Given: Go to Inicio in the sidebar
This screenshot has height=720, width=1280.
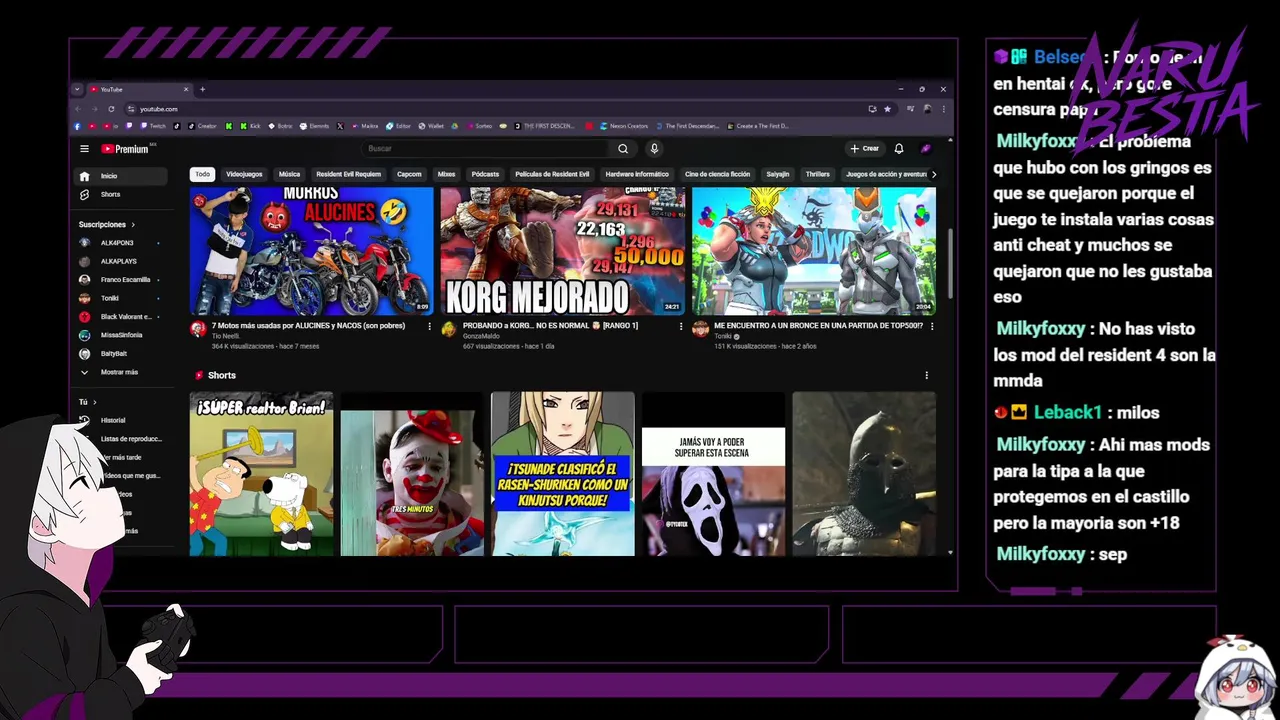Looking at the screenshot, I should point(122,176).
